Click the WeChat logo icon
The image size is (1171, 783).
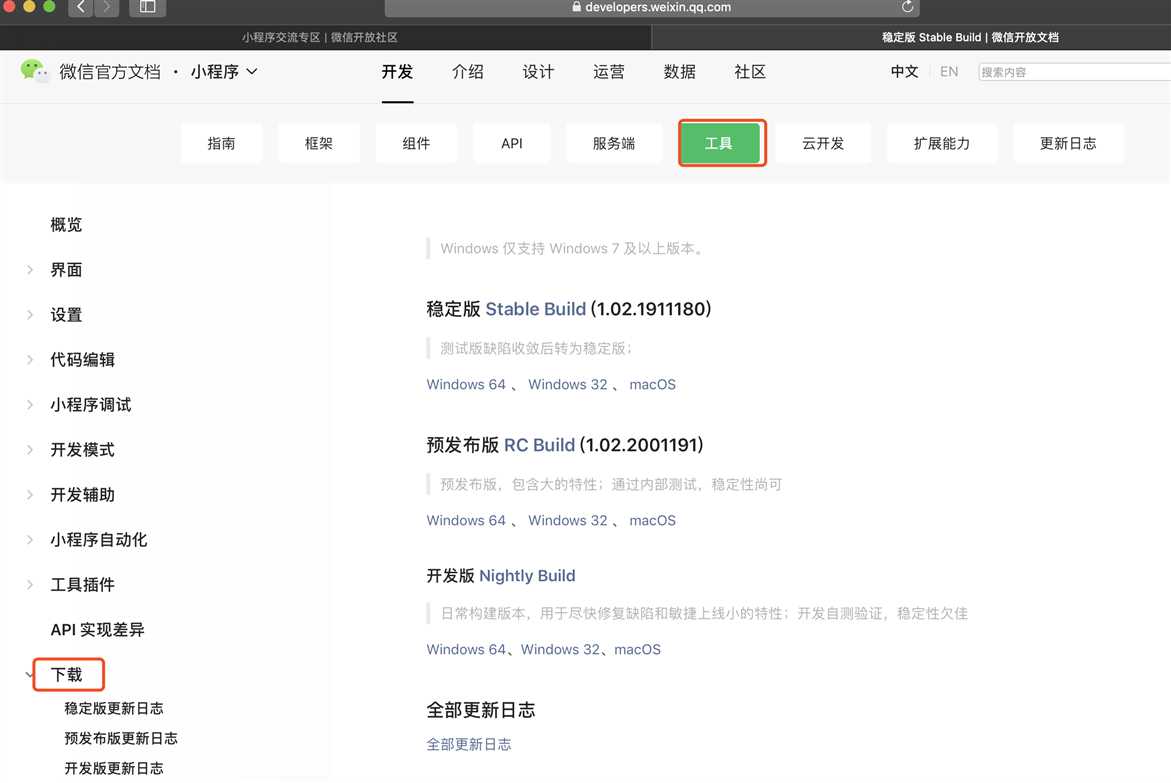(x=34, y=71)
